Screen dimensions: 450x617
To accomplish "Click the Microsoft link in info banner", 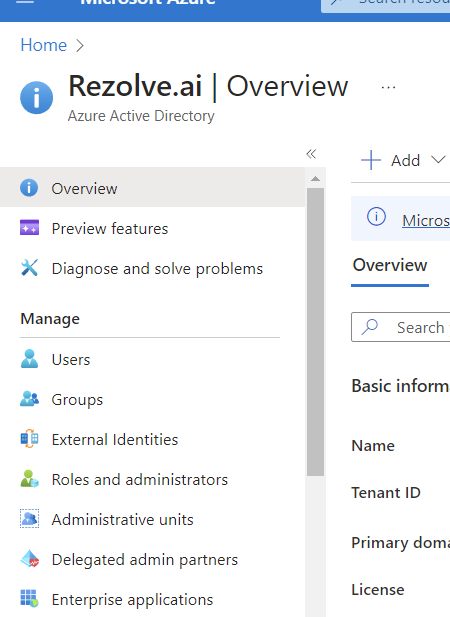I will coord(426,220).
